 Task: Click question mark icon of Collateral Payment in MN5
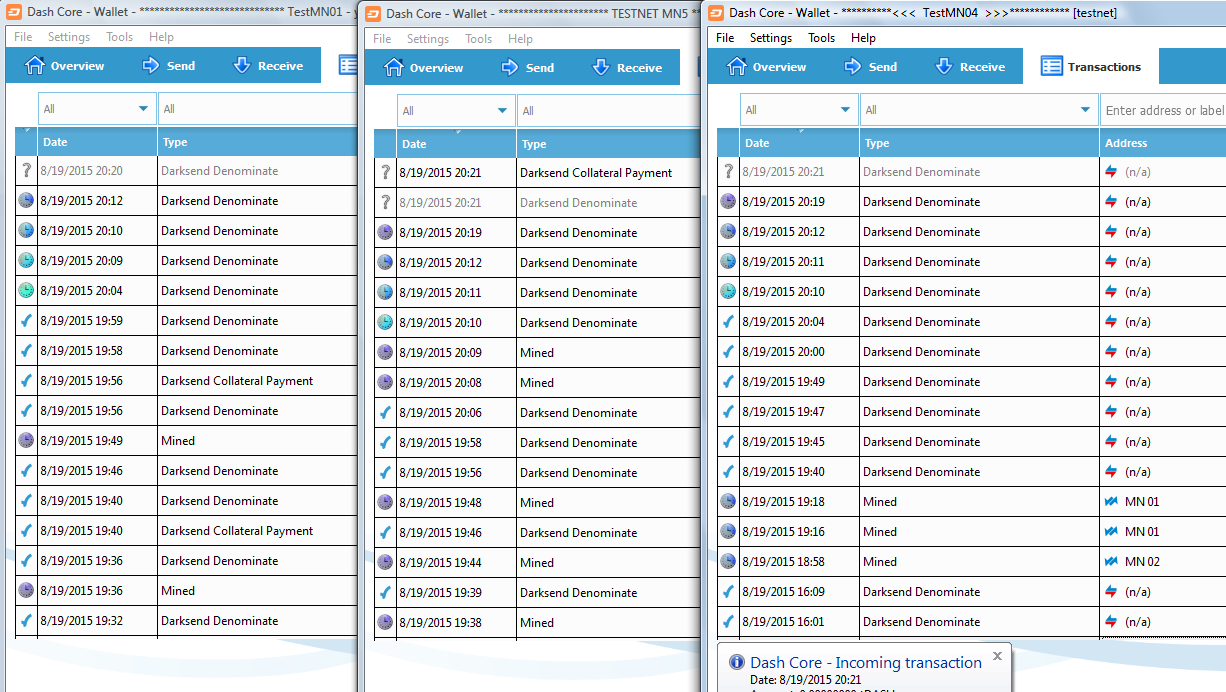(385, 173)
